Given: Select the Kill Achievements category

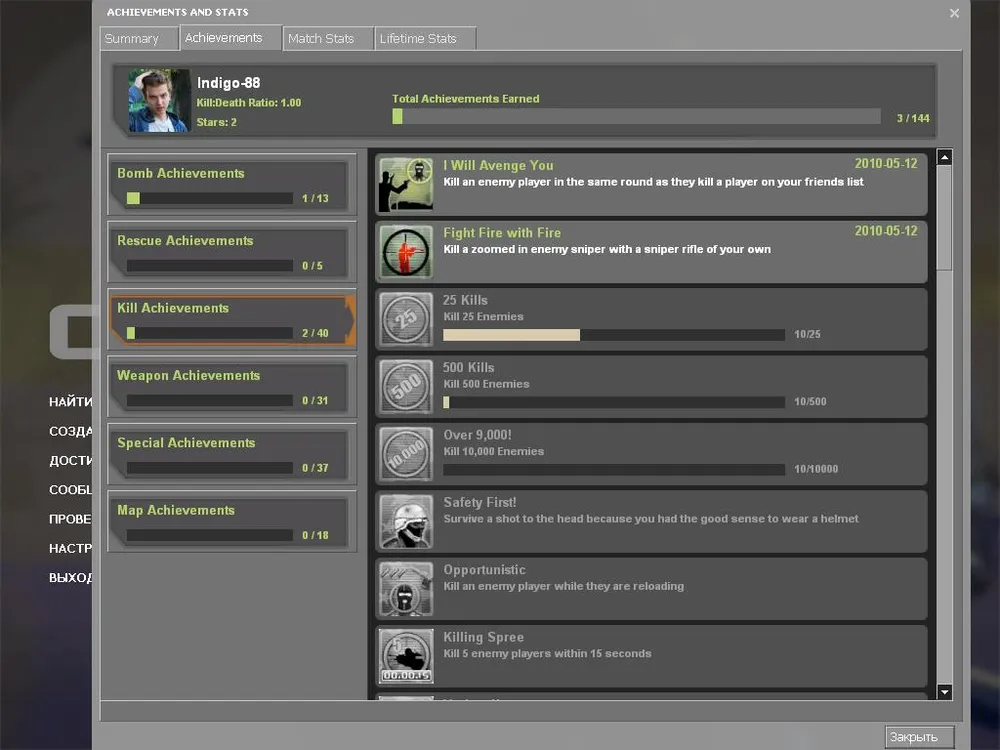Looking at the screenshot, I should (x=232, y=320).
